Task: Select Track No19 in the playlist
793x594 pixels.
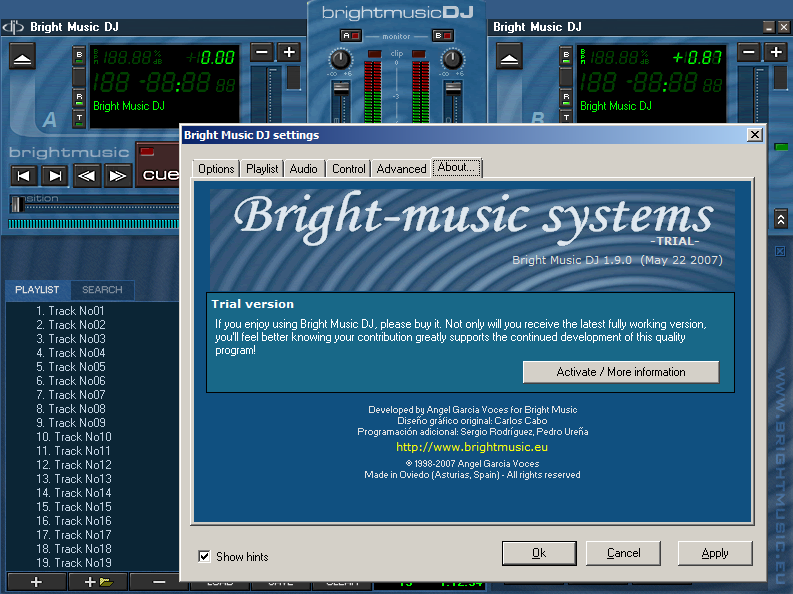Action: click(74, 563)
